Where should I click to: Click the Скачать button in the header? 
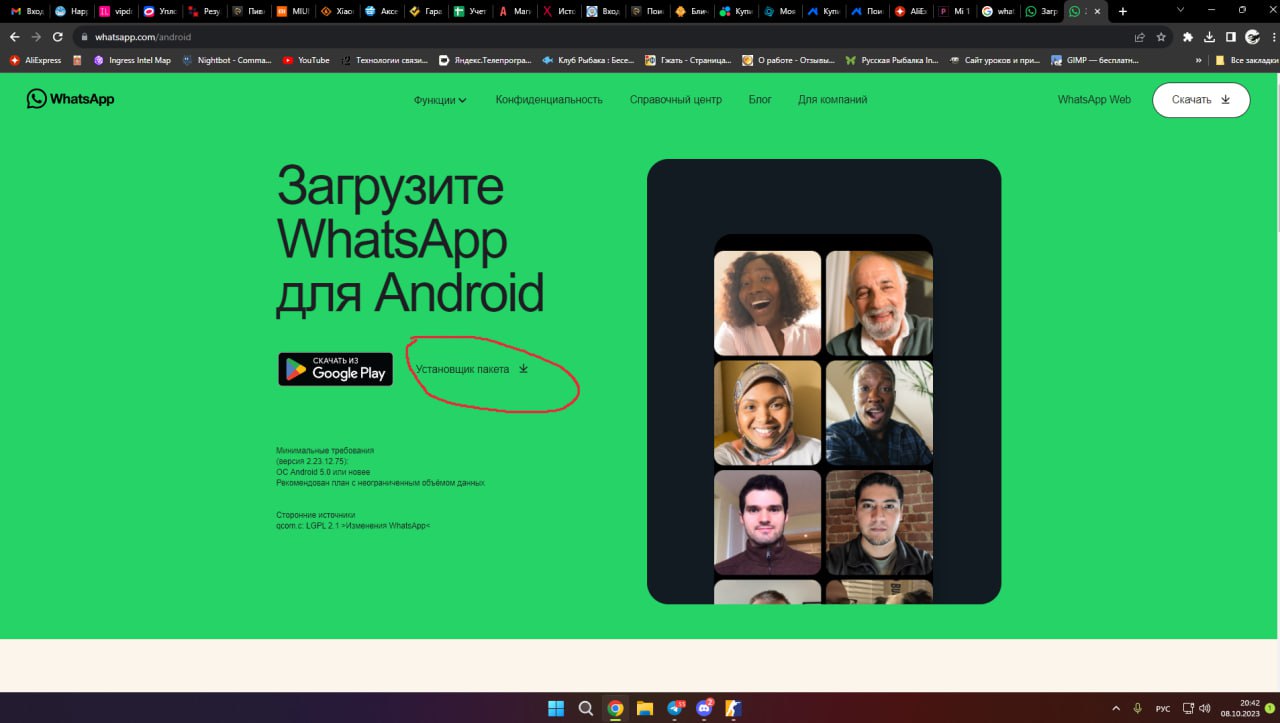point(1201,100)
